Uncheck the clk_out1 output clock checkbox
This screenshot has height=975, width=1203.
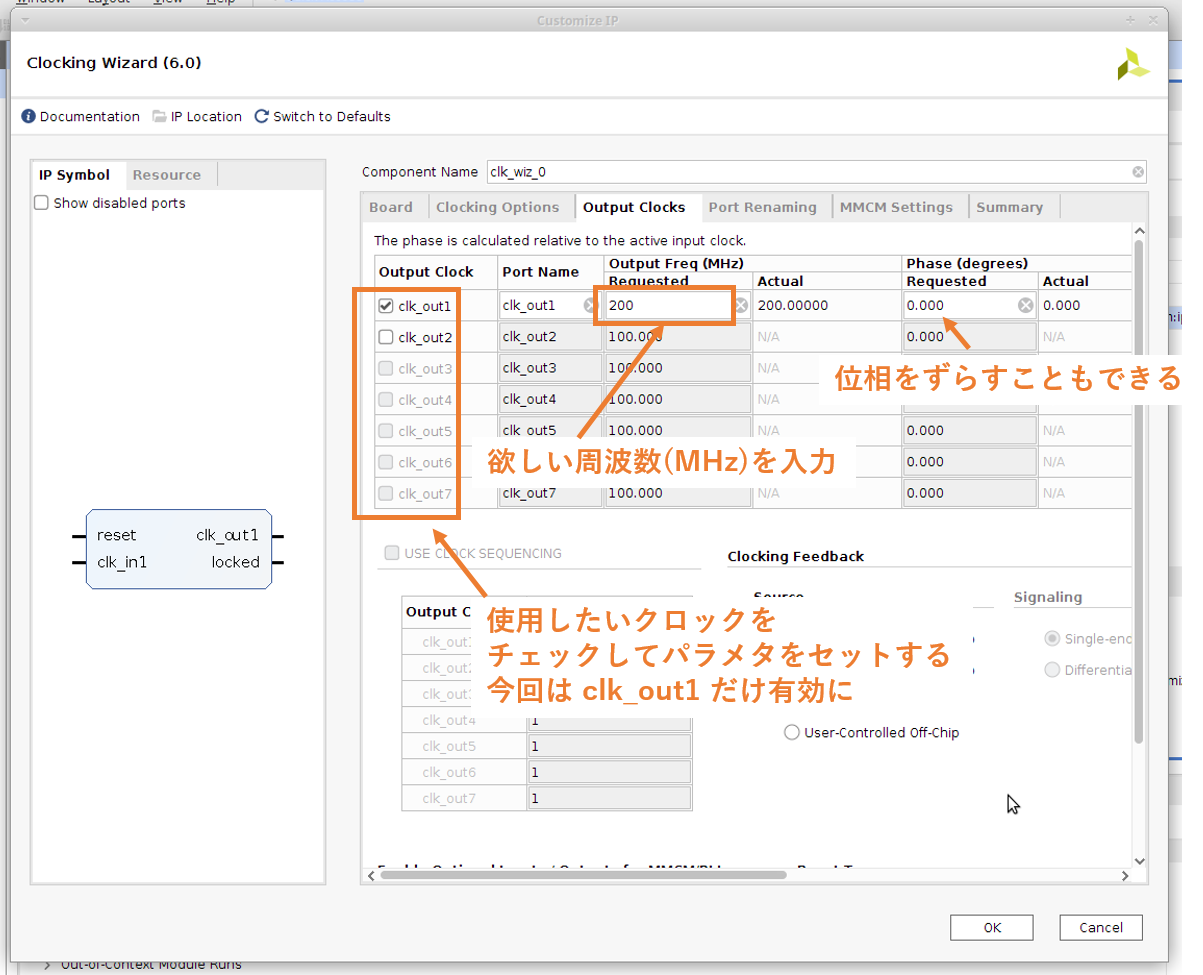pos(386,306)
